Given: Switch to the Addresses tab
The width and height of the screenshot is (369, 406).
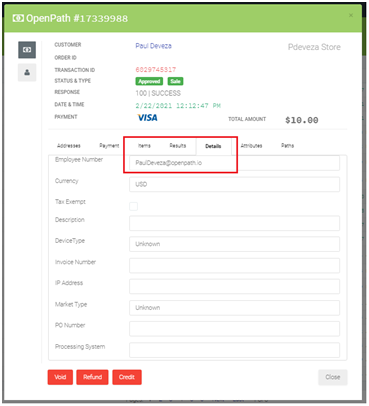Looking at the screenshot, I should pos(69,146).
